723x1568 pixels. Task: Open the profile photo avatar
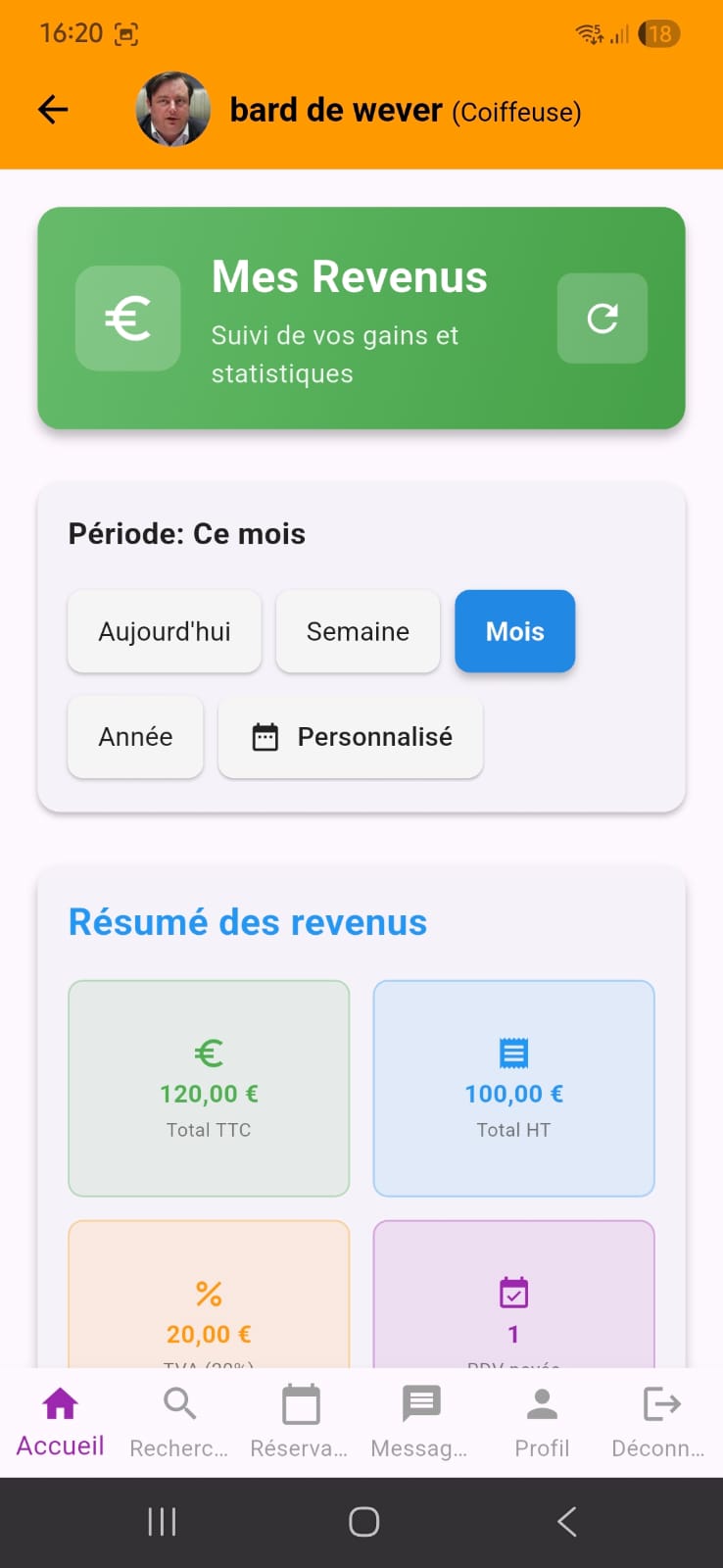click(x=172, y=110)
